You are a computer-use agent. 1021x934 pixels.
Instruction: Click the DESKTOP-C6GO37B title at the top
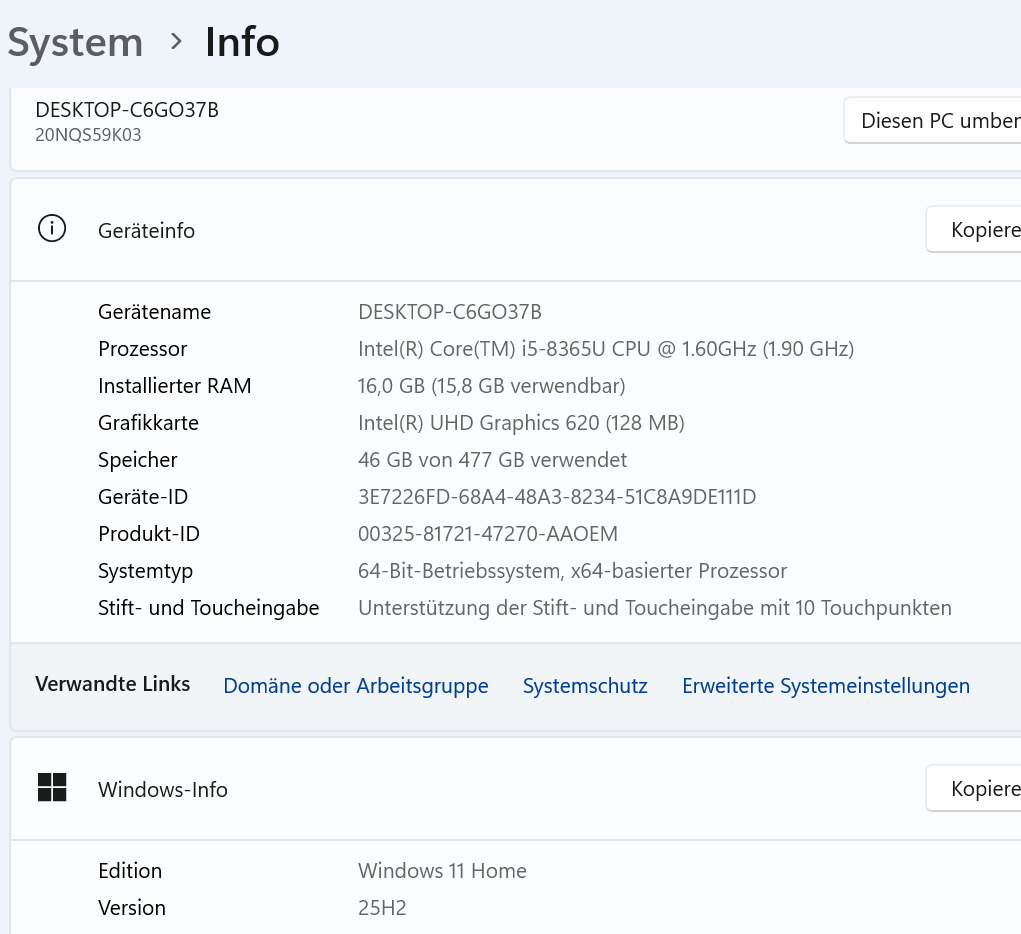(x=127, y=109)
